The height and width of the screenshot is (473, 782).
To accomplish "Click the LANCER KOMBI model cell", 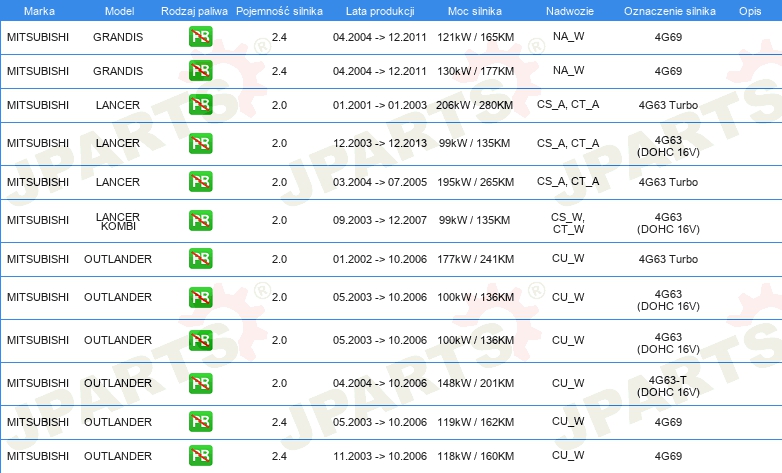I will (x=118, y=221).
